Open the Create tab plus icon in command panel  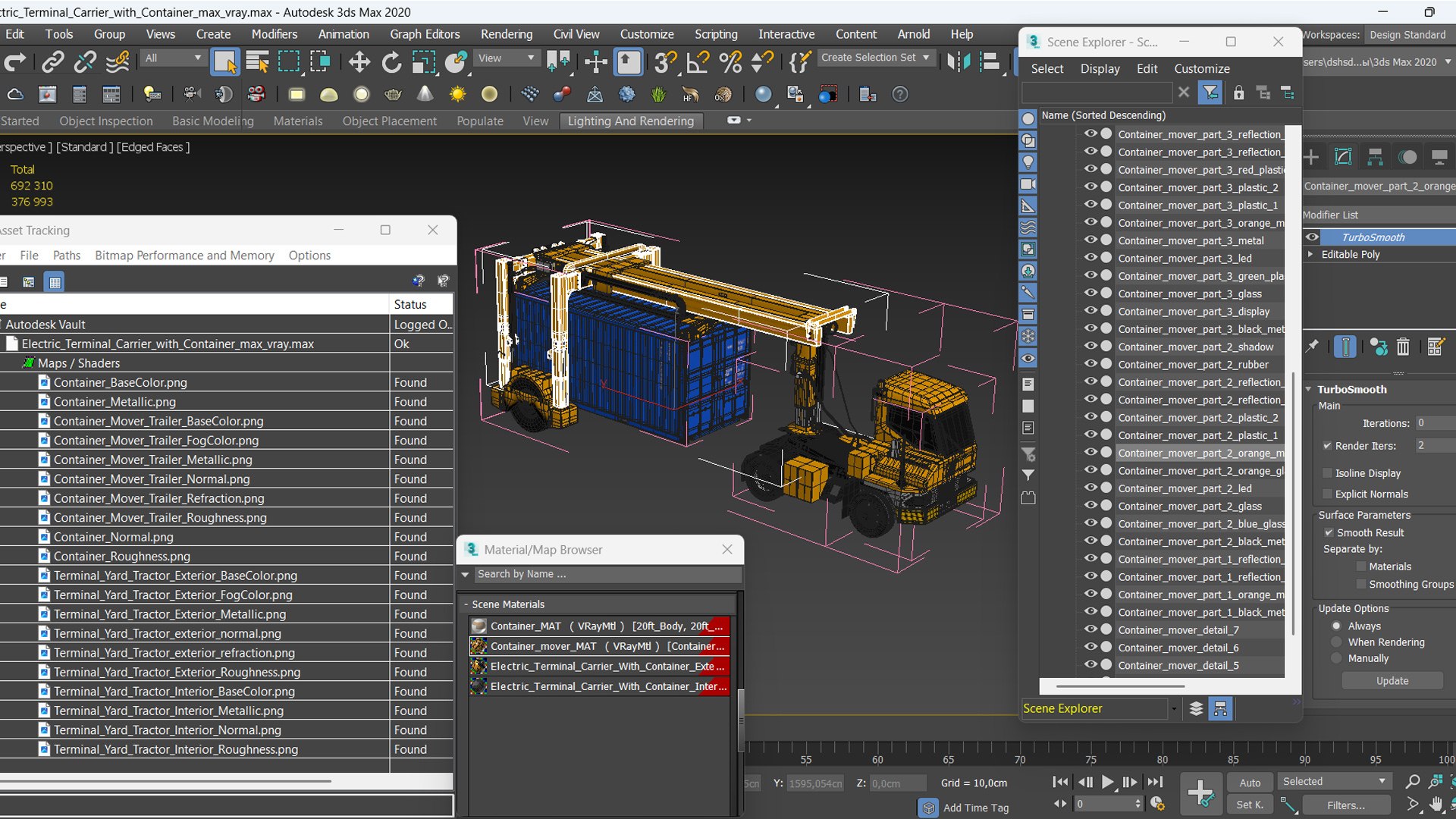(x=1311, y=157)
